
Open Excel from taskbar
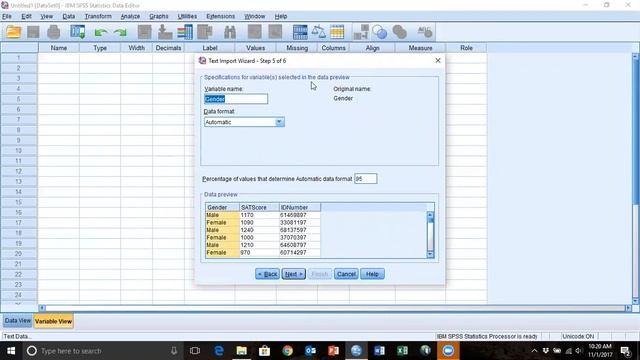pos(402,351)
